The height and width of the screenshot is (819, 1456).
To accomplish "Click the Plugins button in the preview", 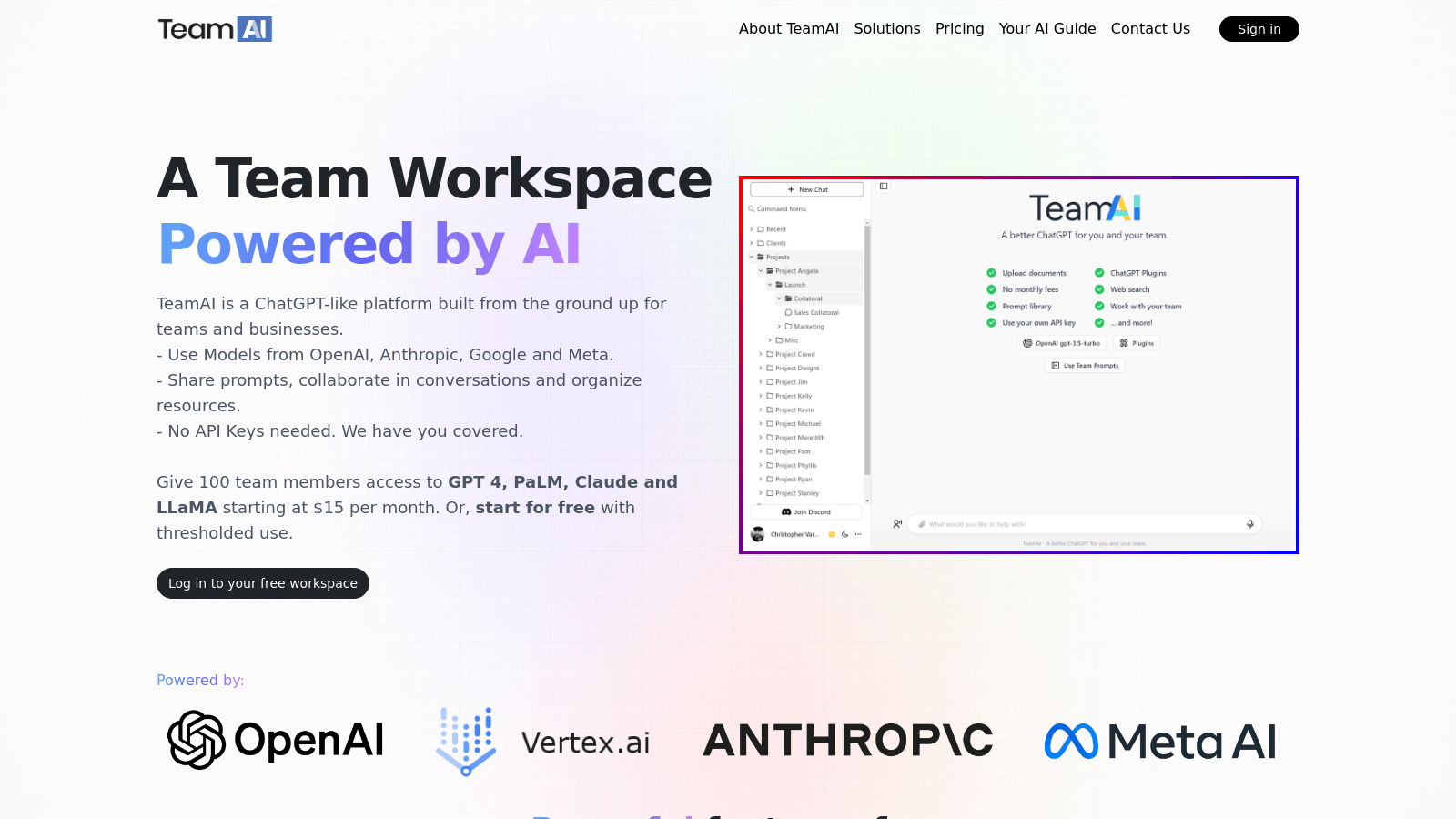I will point(1137,343).
